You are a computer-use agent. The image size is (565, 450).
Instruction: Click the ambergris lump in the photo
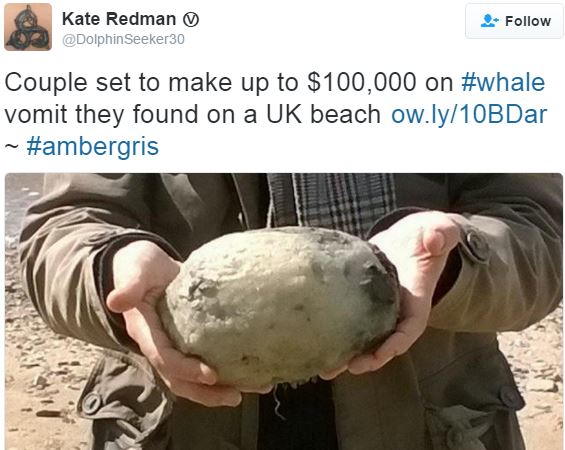(x=280, y=307)
